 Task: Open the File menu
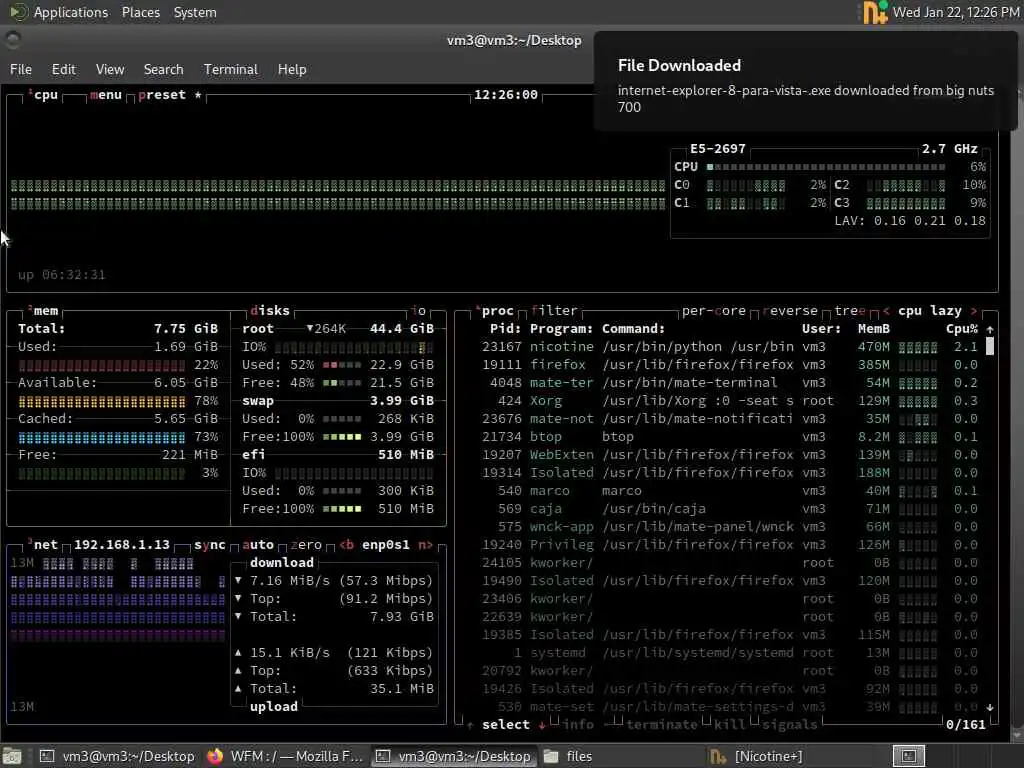[21, 69]
